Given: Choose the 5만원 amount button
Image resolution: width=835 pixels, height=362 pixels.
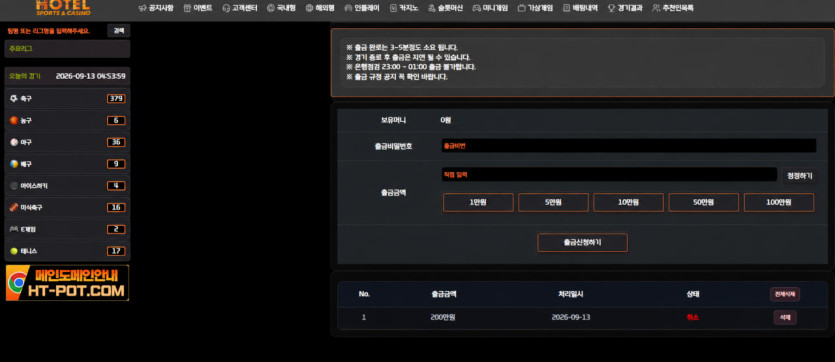Looking at the screenshot, I should (553, 202).
